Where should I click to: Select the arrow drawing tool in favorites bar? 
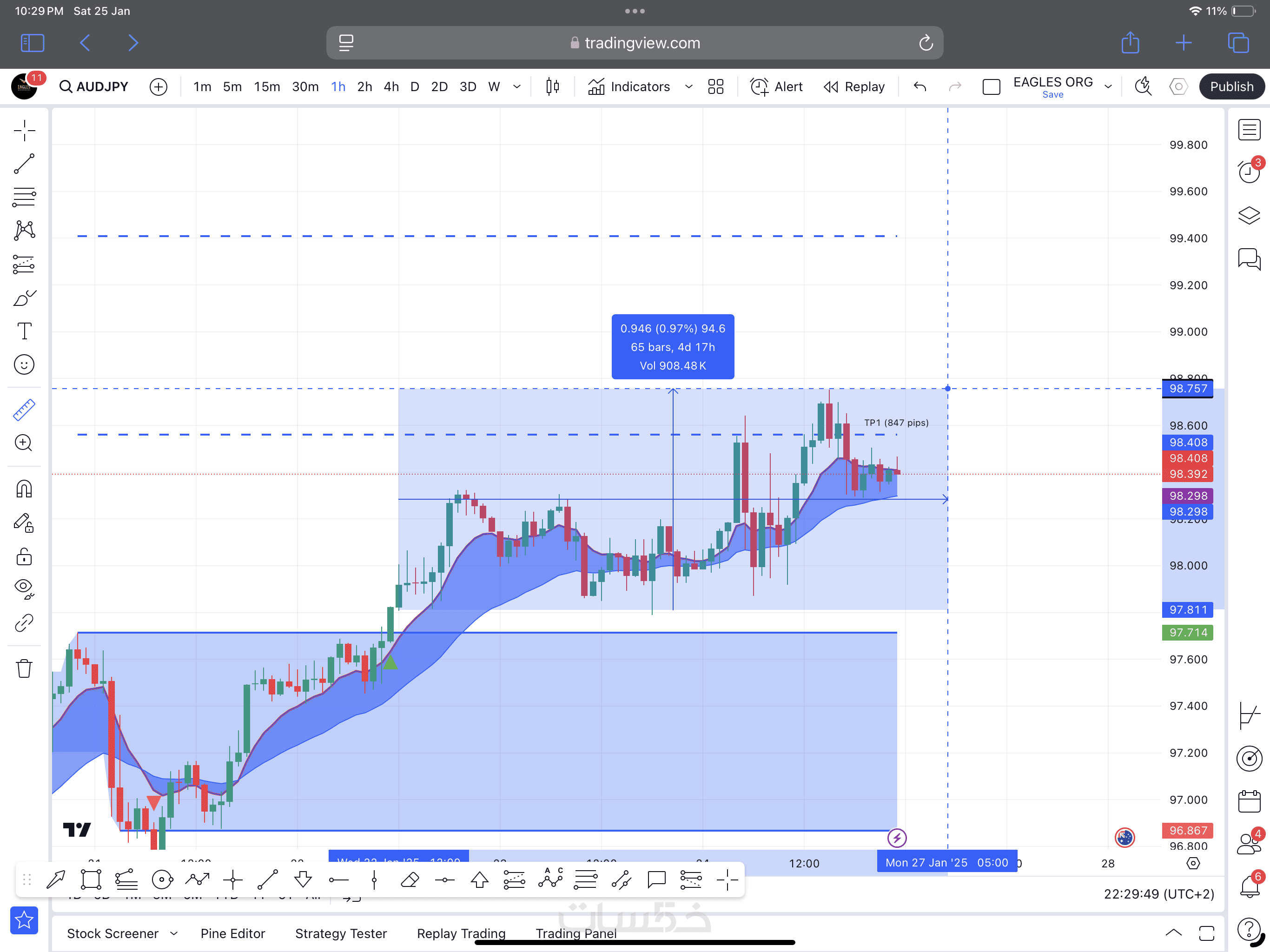[56, 879]
